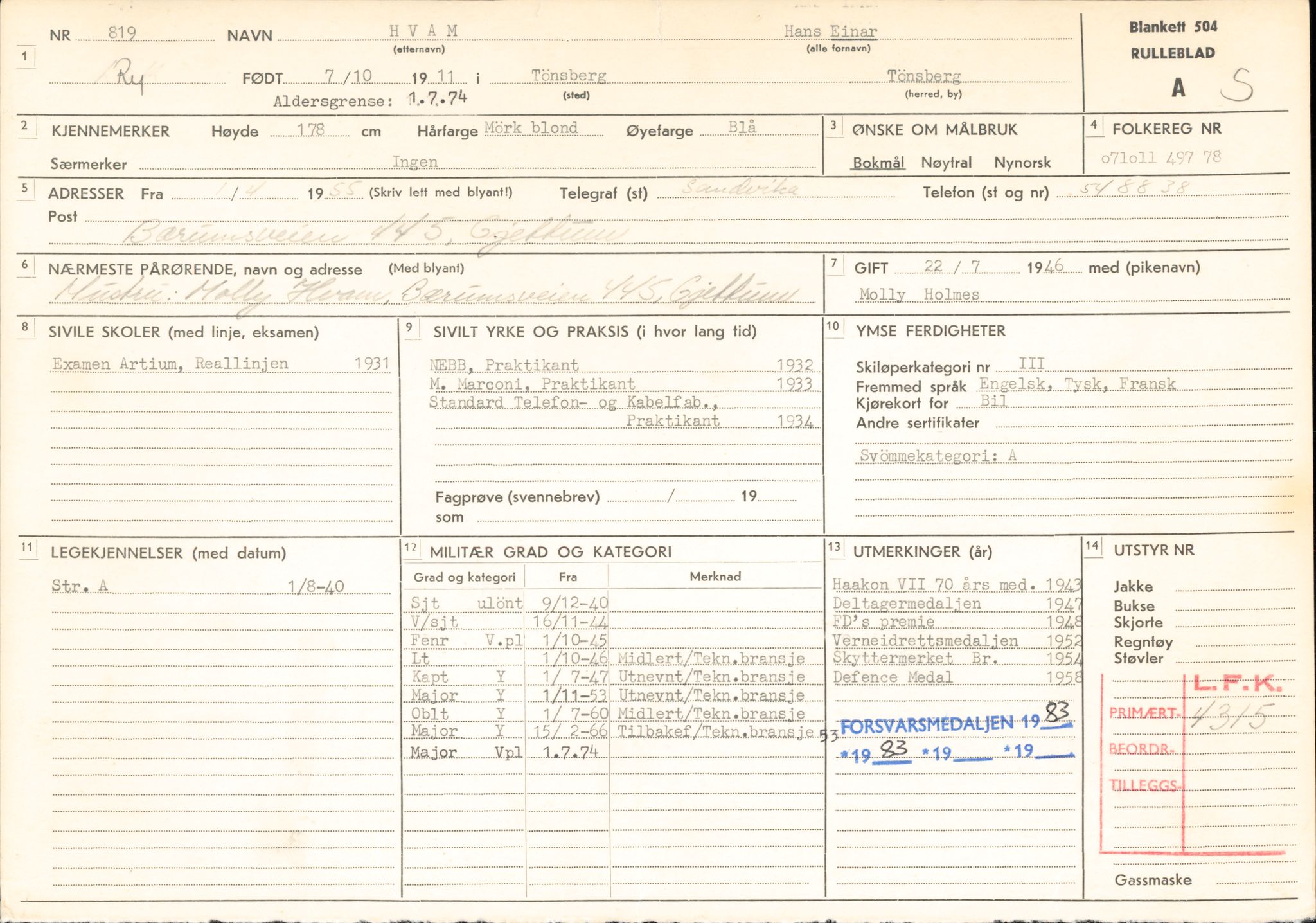Click the hair color 'Mörk blond'
Screen dimensions: 1316x923
(531, 128)
